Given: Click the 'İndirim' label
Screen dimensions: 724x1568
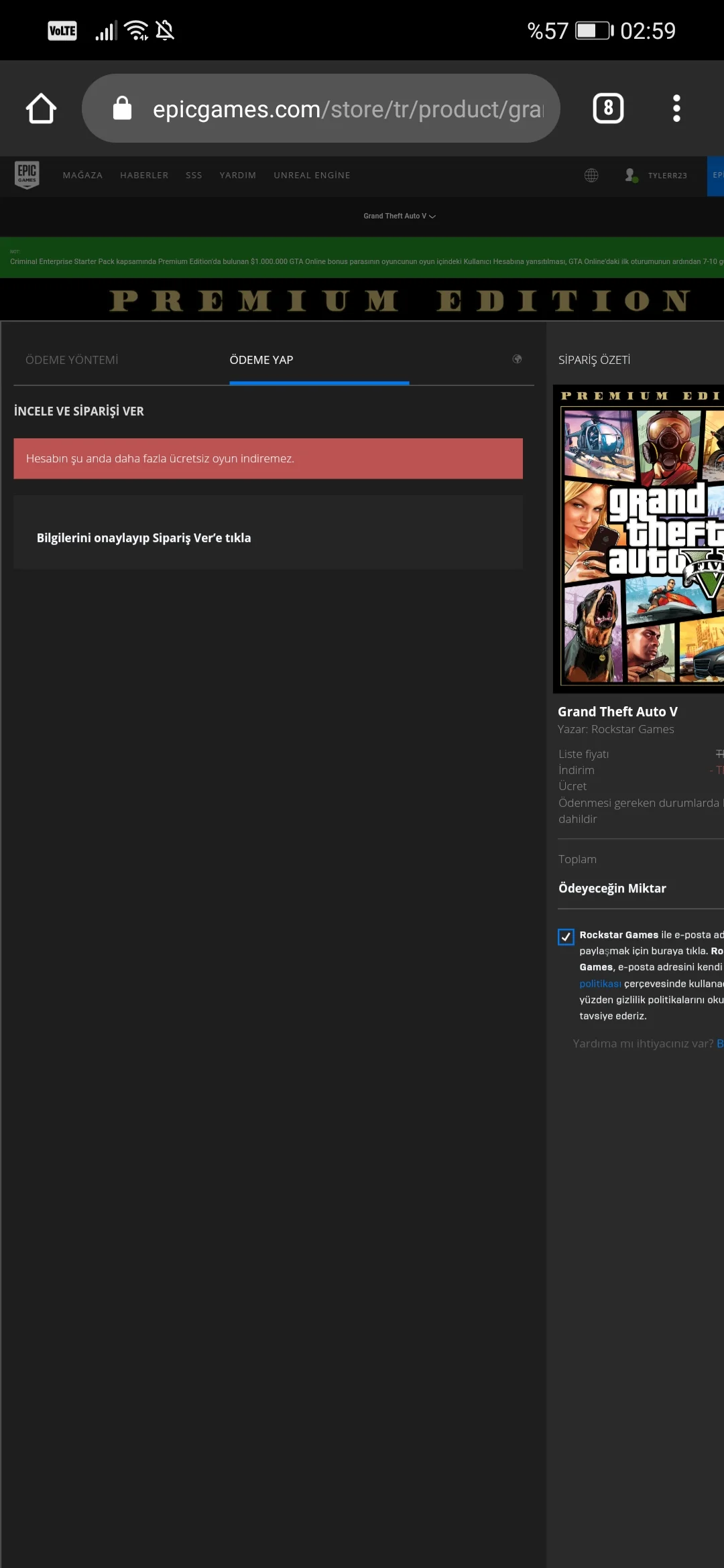Looking at the screenshot, I should coord(577,770).
